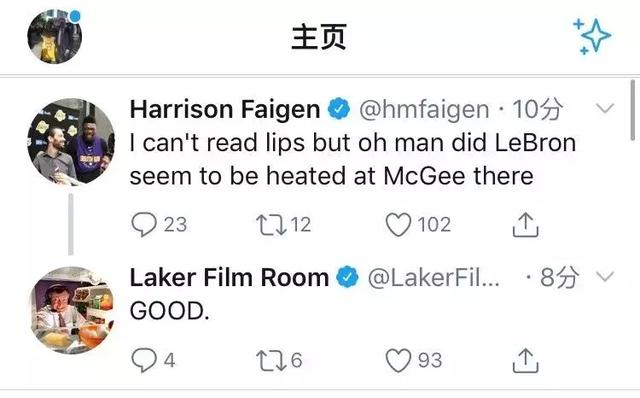Retweet the GOOD. tweet
The height and width of the screenshot is (398, 640).
271,361
